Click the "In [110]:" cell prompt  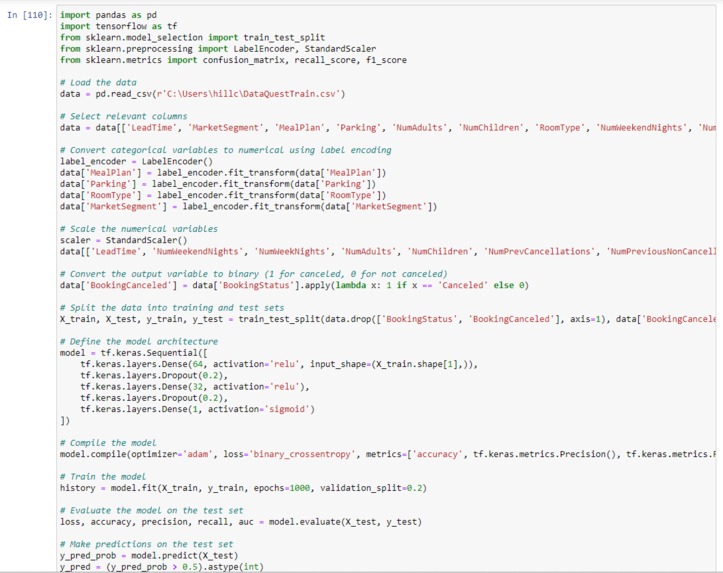(30, 15)
